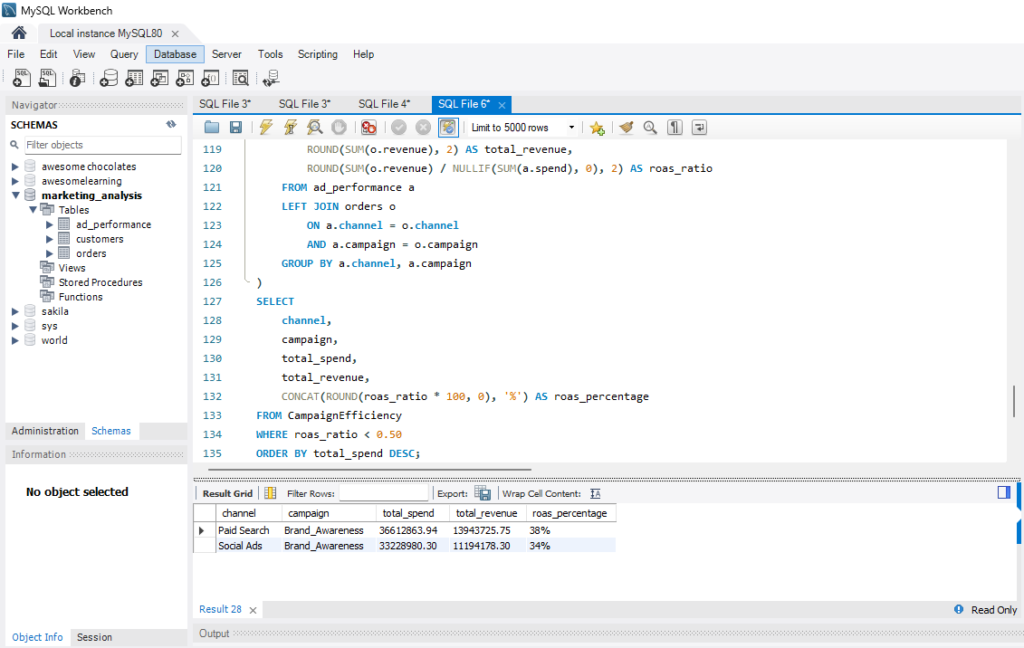Toggle invisible characters display

(675, 127)
